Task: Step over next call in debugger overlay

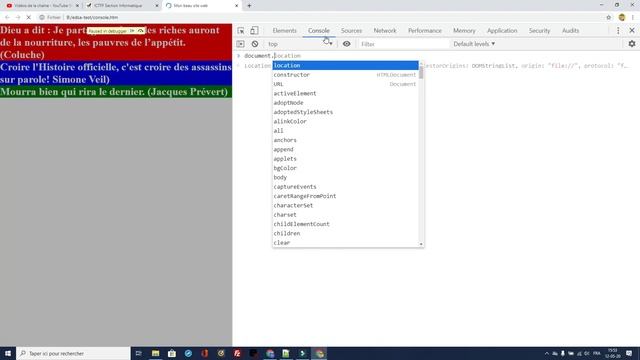Action: tap(140, 31)
